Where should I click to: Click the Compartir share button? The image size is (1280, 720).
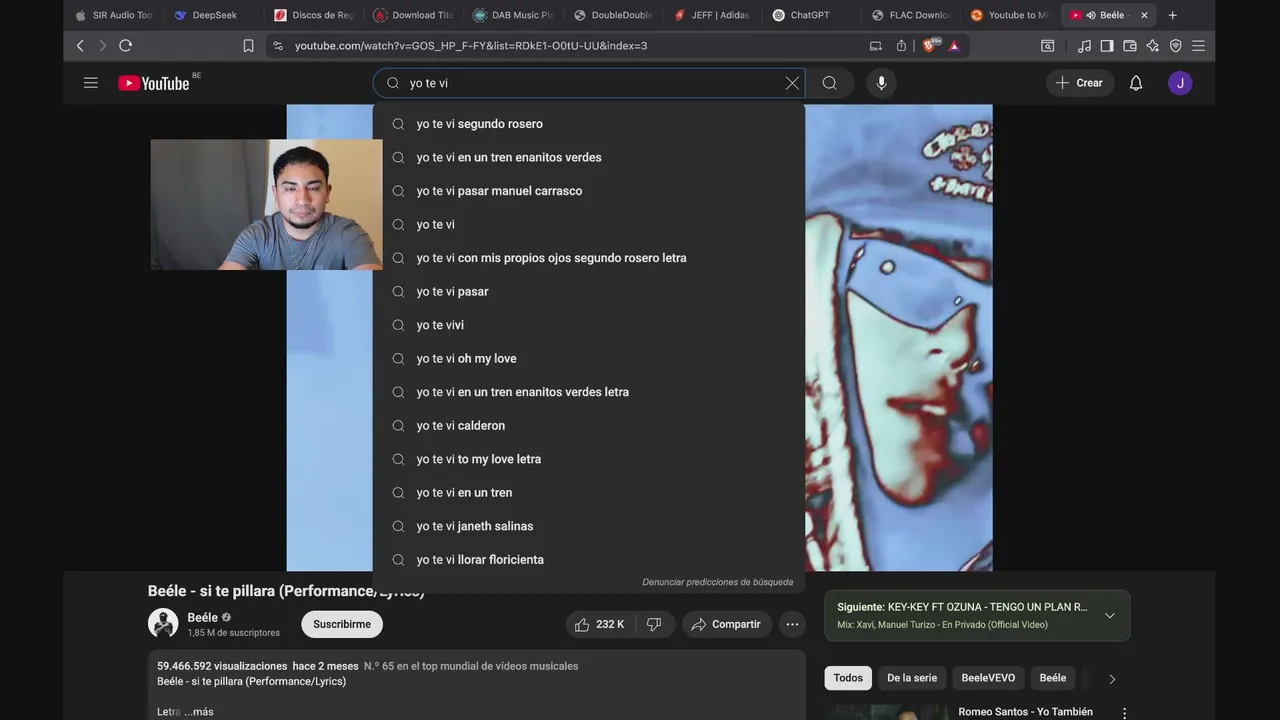[x=727, y=624]
